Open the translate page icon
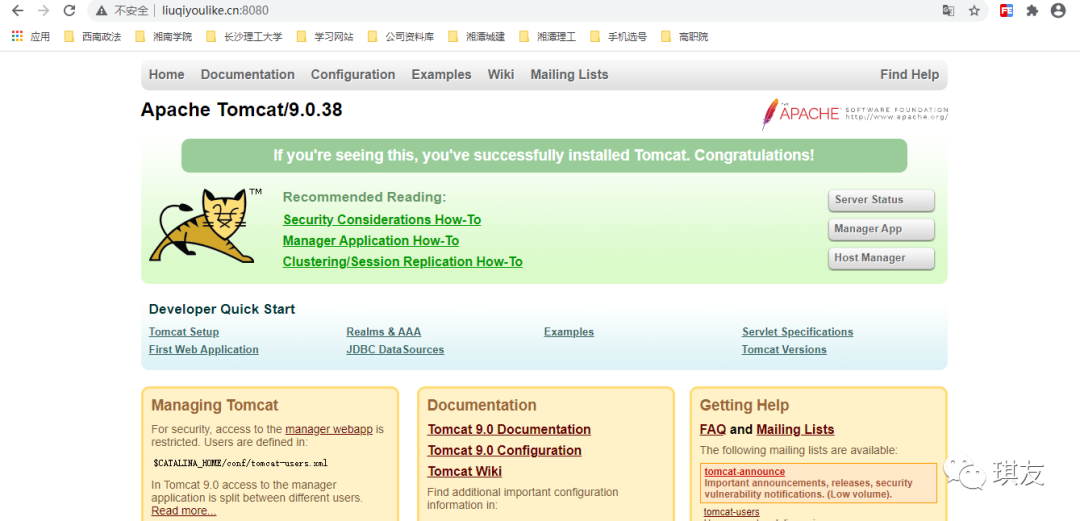 tap(948, 10)
